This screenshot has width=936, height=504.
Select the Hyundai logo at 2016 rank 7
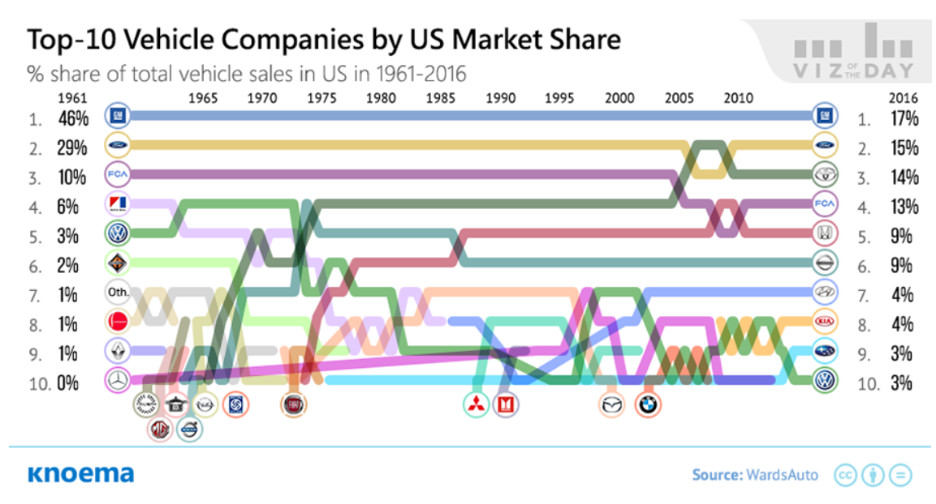coord(825,292)
